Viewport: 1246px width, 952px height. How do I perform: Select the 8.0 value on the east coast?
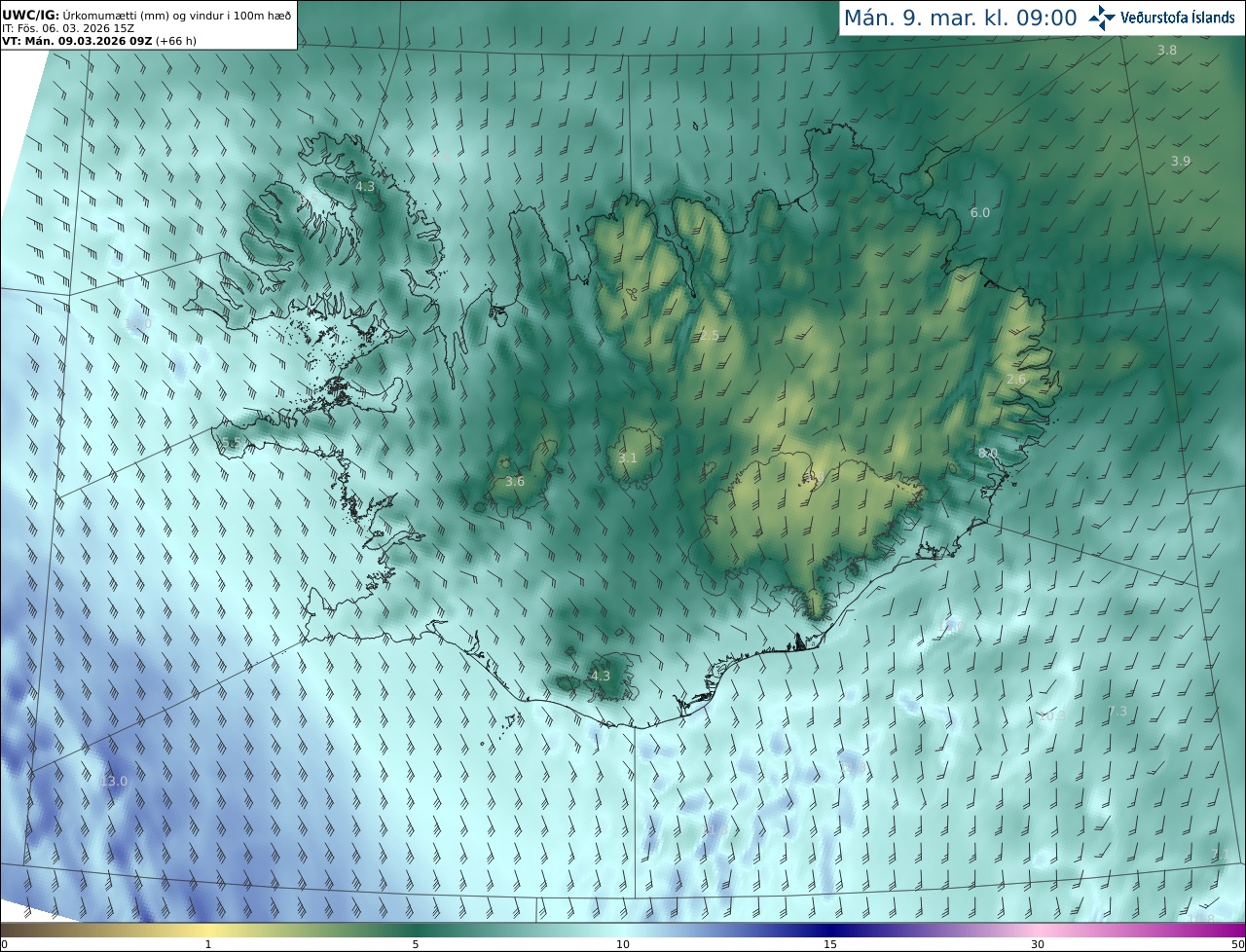click(x=988, y=453)
